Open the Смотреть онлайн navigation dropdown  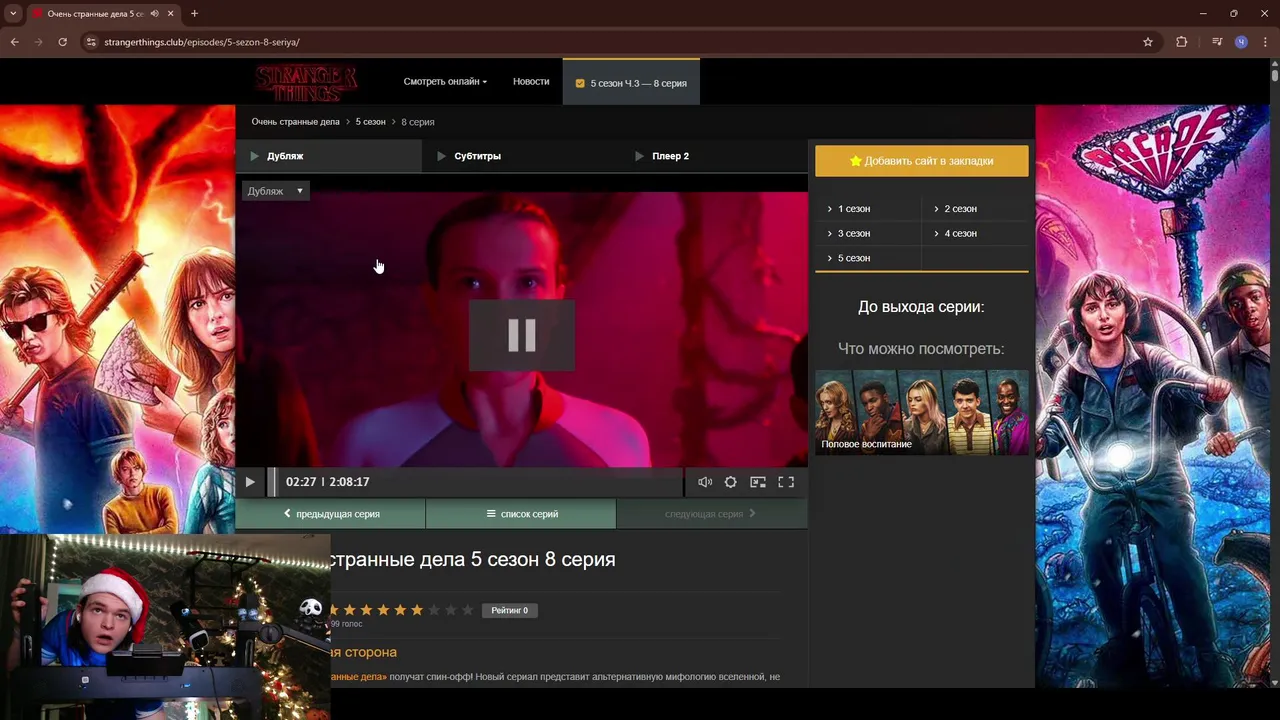coord(445,81)
